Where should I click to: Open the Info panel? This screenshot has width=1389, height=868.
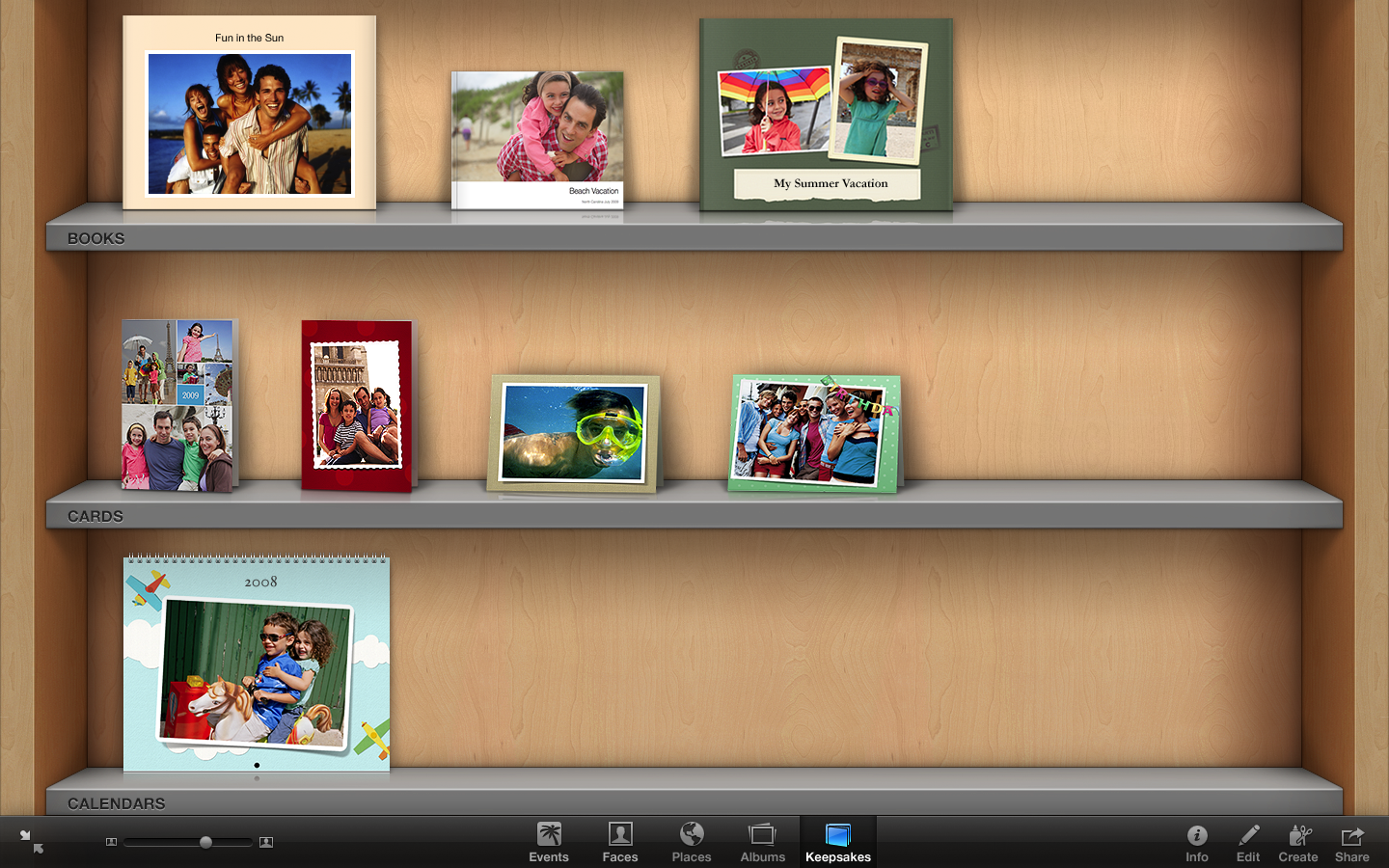point(1197,842)
